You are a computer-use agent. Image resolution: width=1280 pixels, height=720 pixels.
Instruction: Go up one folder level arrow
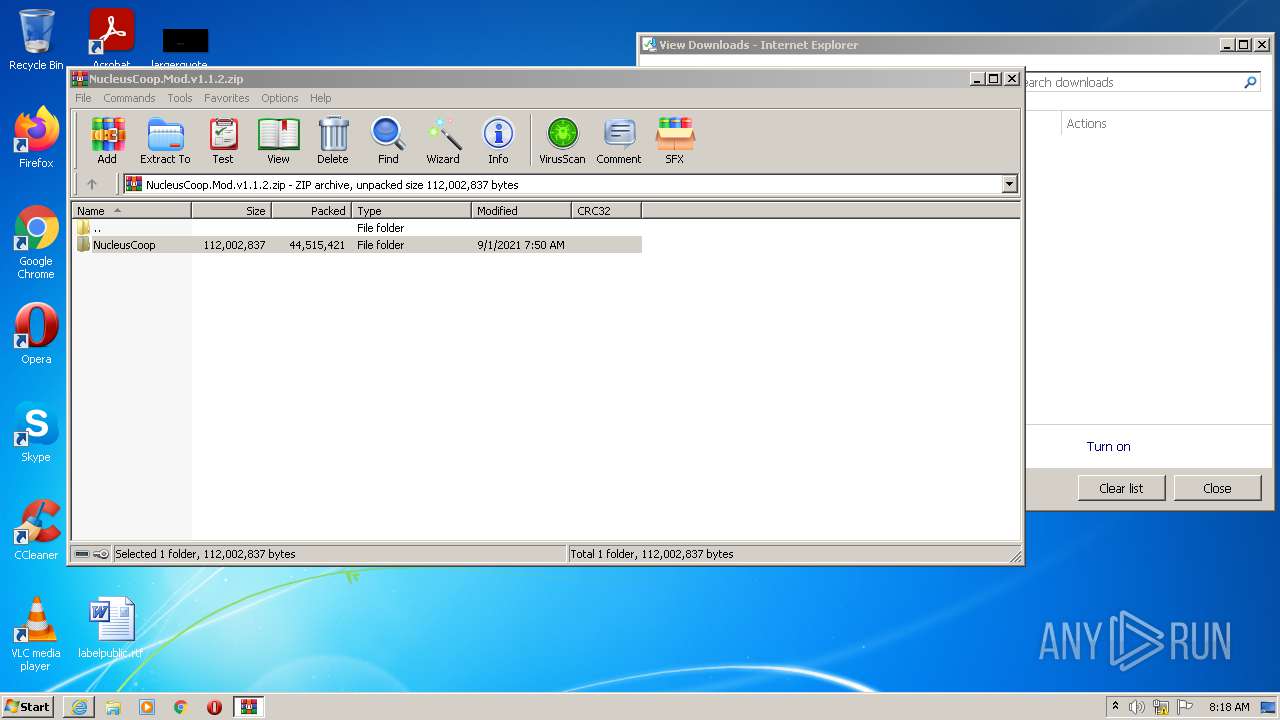92,184
